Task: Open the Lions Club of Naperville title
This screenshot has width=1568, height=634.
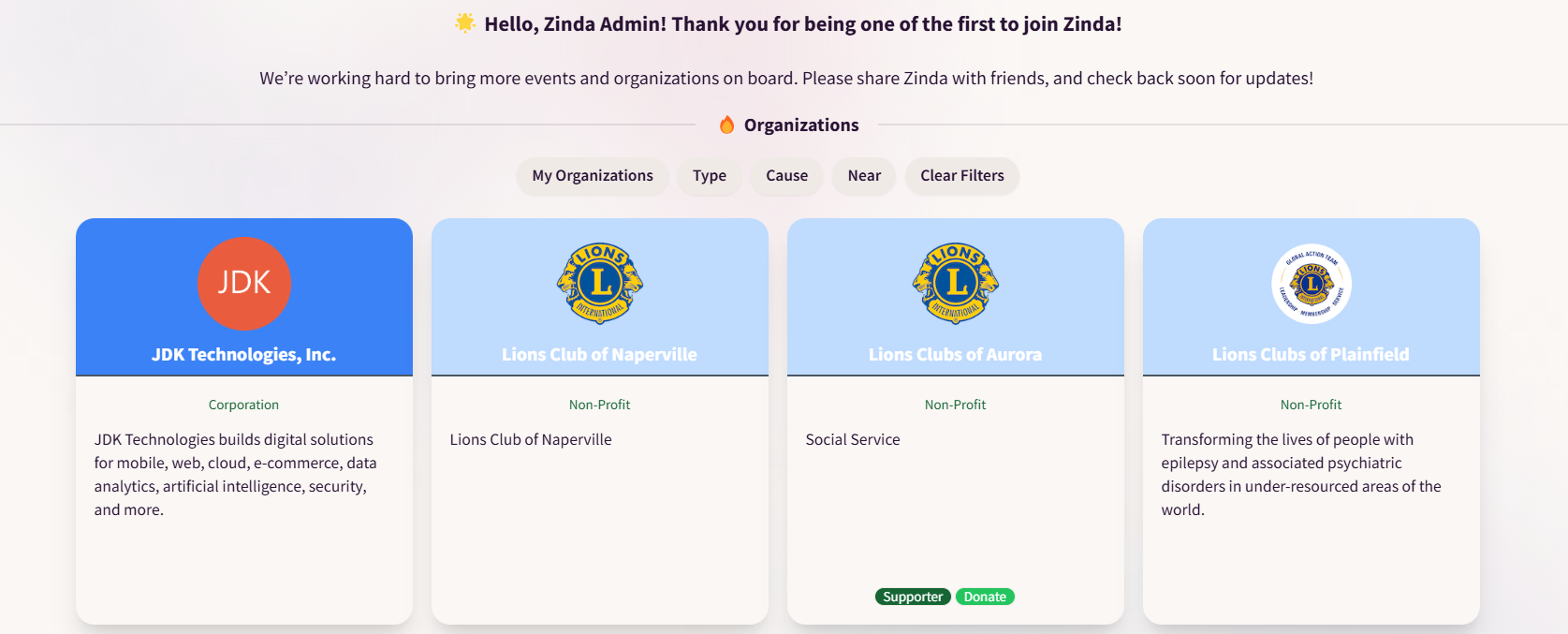Action: point(600,355)
